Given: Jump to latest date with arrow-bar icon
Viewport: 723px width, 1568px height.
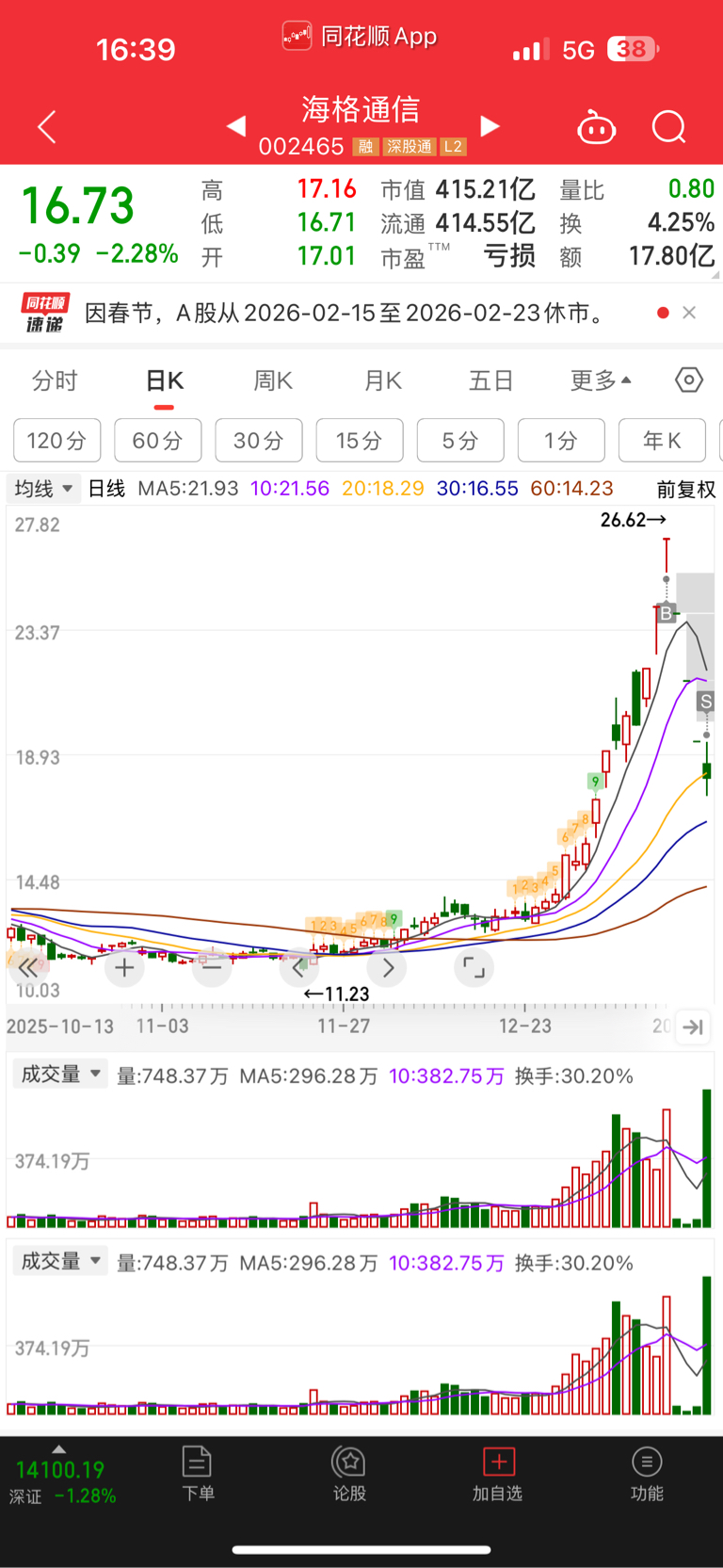Looking at the screenshot, I should tap(693, 1026).
